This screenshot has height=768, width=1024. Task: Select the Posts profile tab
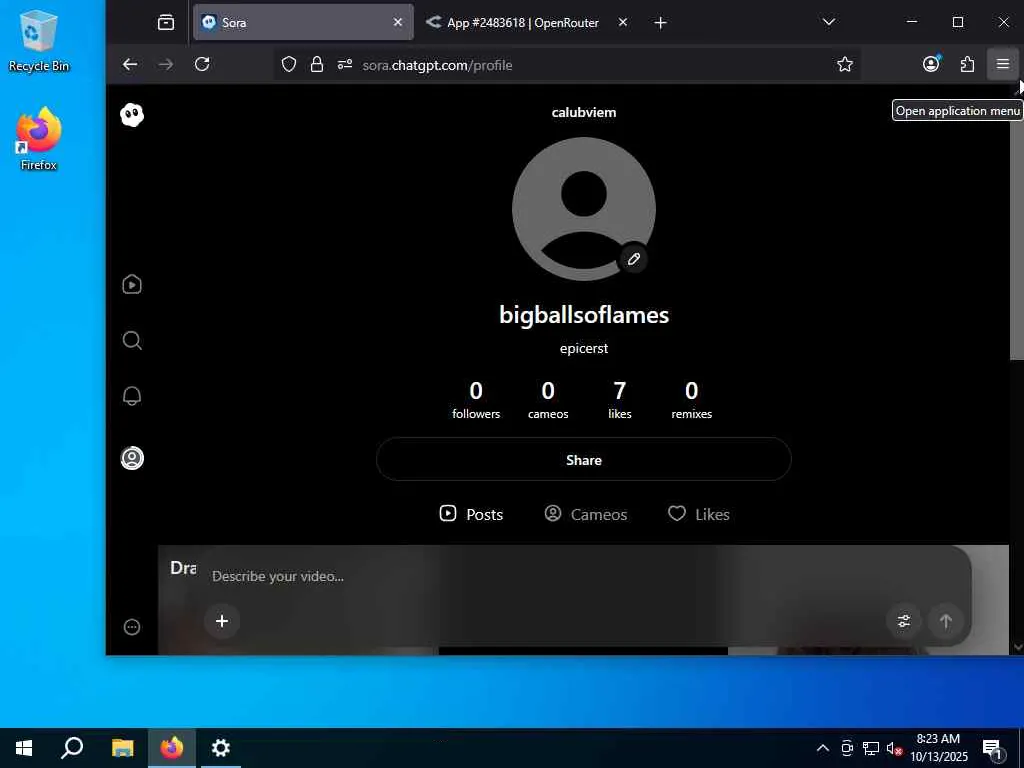click(471, 514)
